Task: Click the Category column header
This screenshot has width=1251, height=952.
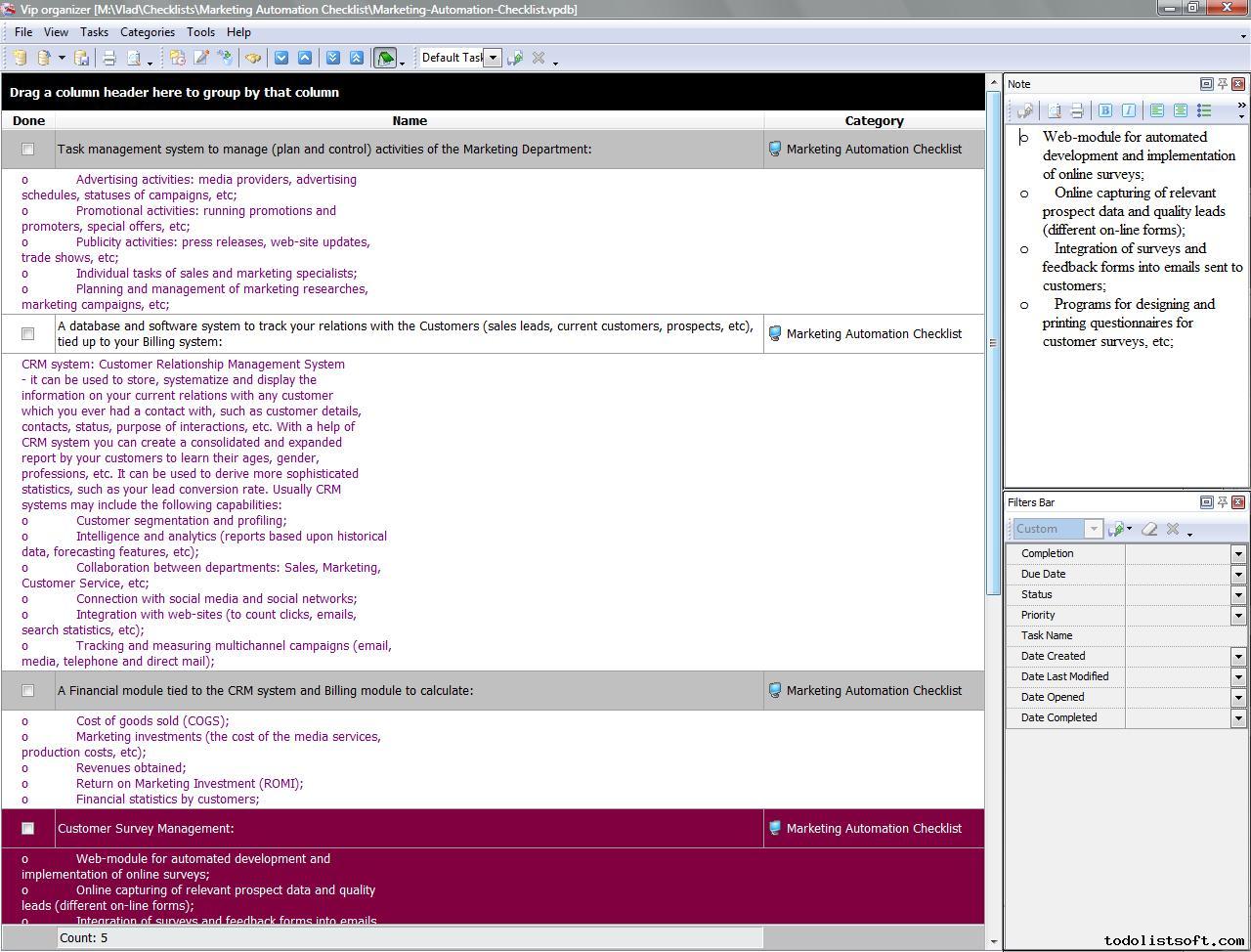Action: coord(873,121)
